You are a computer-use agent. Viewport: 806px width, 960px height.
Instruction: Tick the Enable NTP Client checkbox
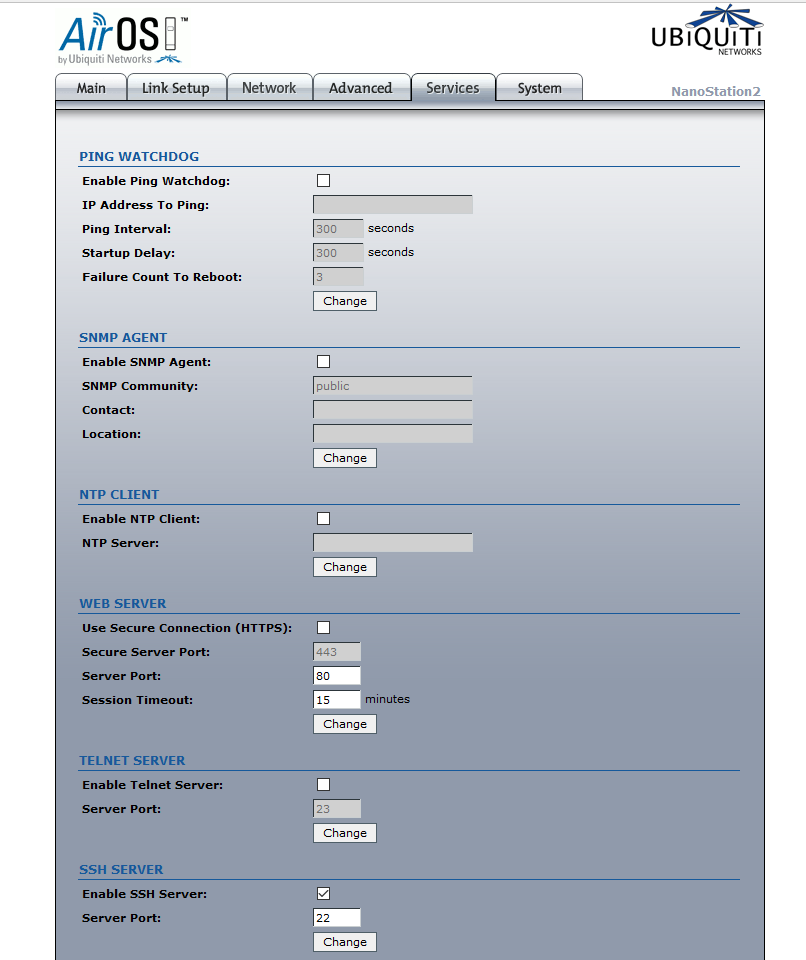(323, 519)
